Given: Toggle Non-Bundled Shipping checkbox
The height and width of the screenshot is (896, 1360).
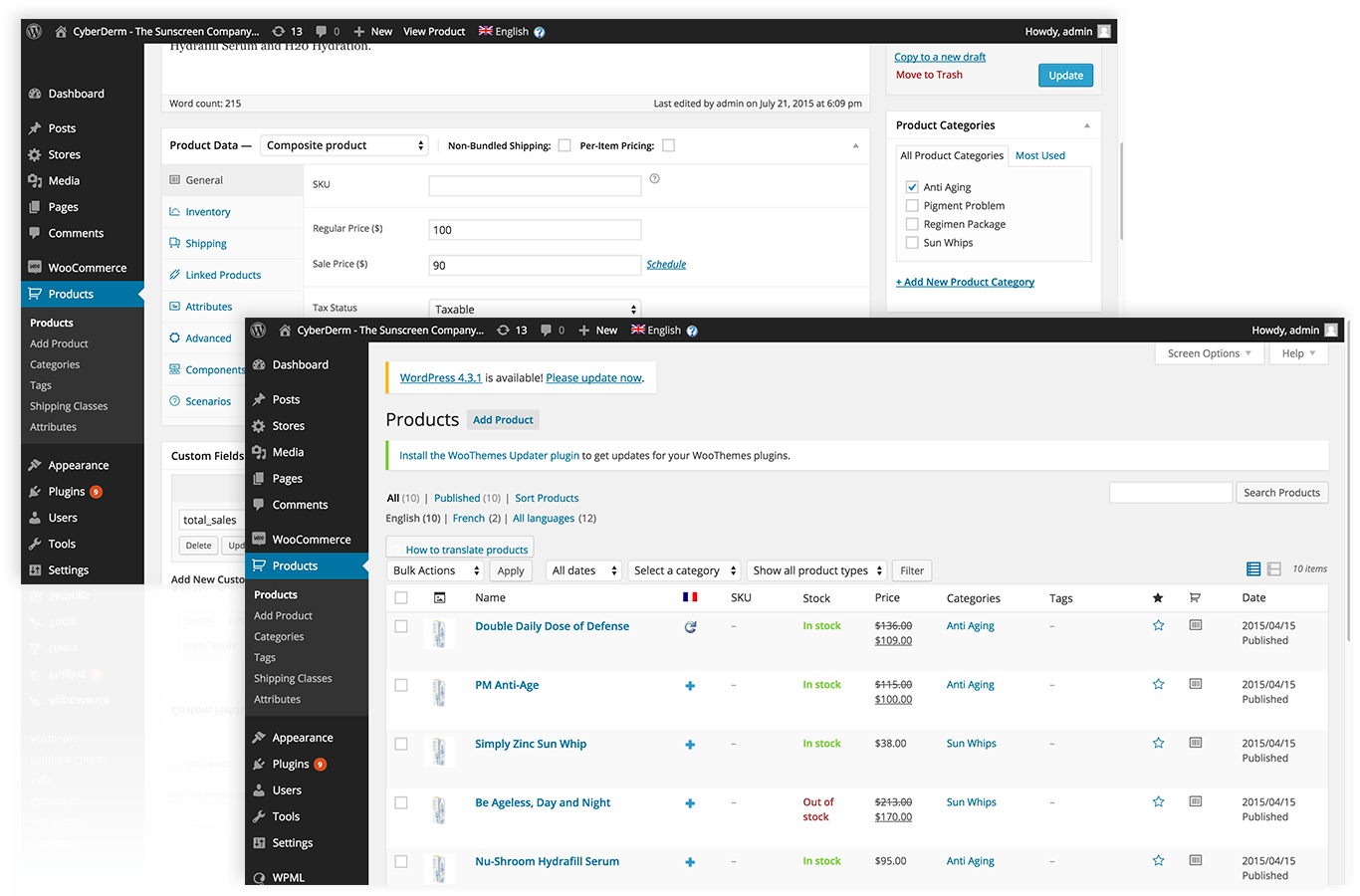Looking at the screenshot, I should click(x=565, y=145).
